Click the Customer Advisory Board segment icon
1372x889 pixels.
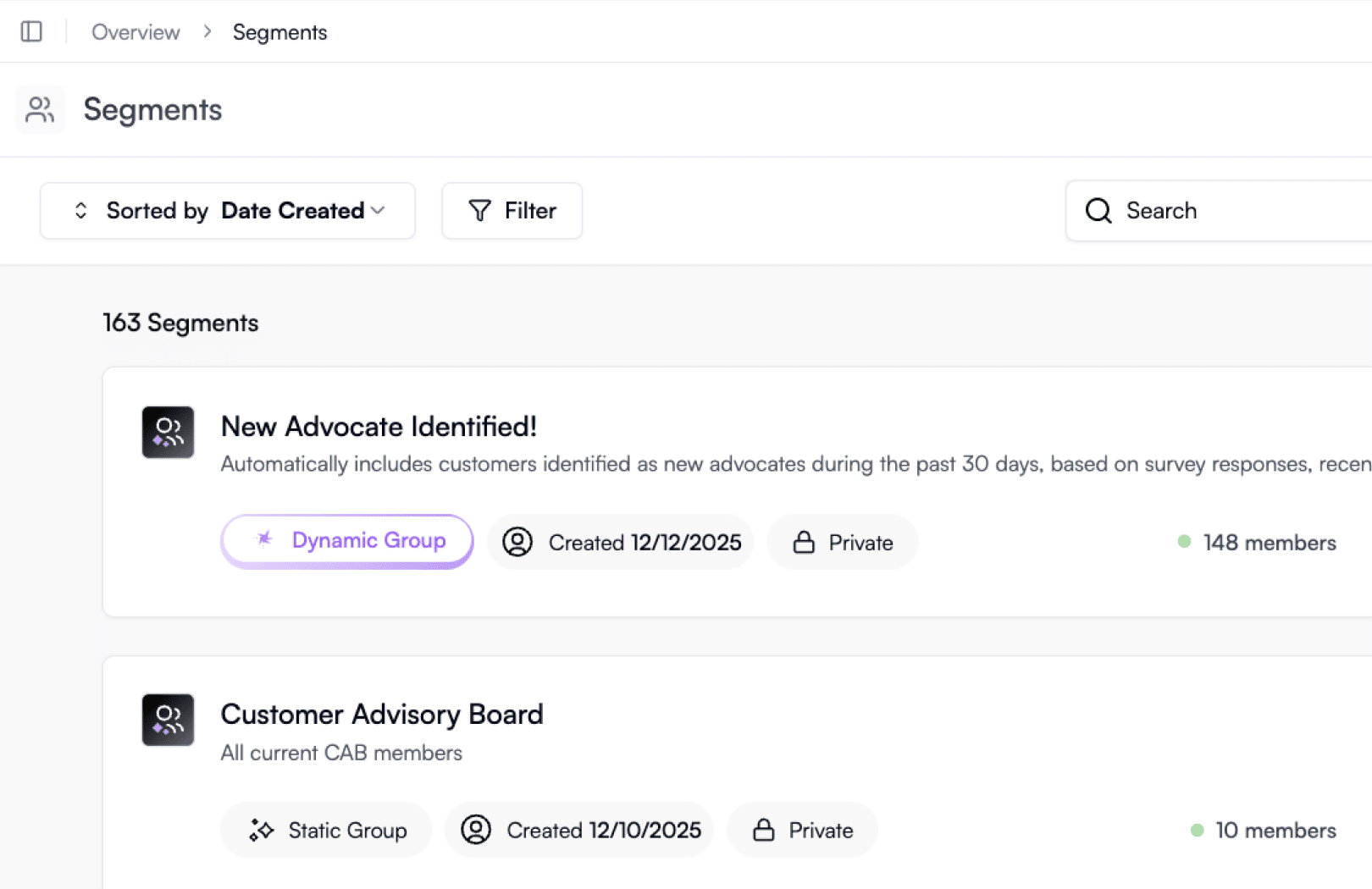pos(168,720)
